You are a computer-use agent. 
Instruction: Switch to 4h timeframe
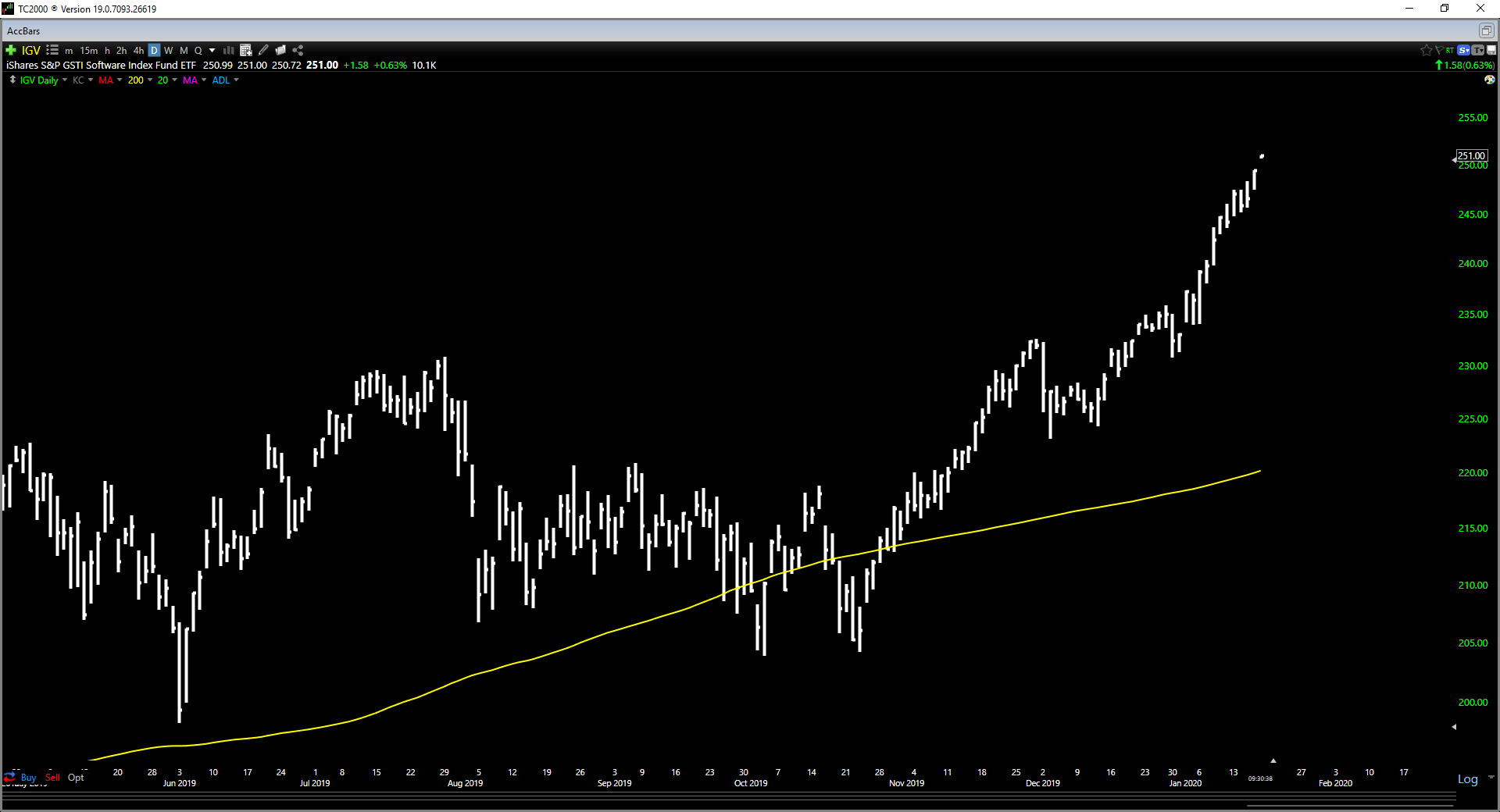click(138, 51)
